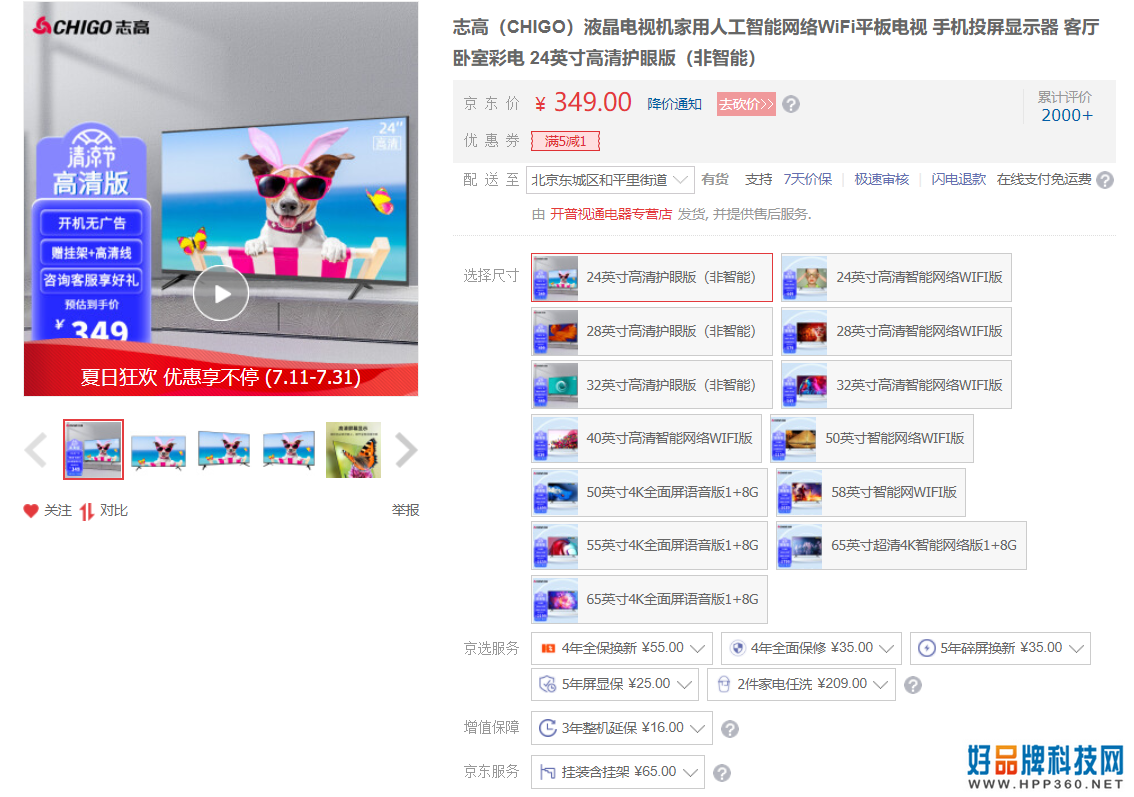Image resolution: width=1134 pixels, height=797 pixels.
Task: Click the 在线支付免运费 text
Action: pyautogui.click(x=1044, y=179)
